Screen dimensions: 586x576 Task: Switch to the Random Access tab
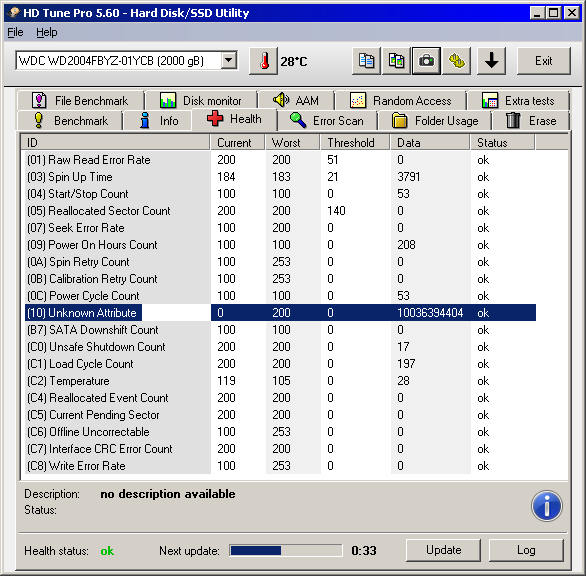(x=401, y=101)
